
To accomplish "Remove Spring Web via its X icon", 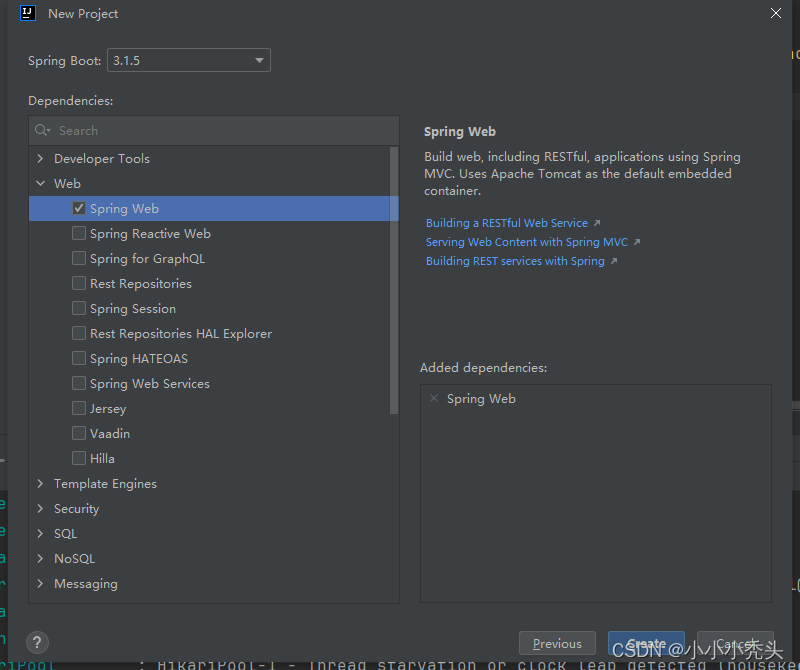I will [x=434, y=398].
